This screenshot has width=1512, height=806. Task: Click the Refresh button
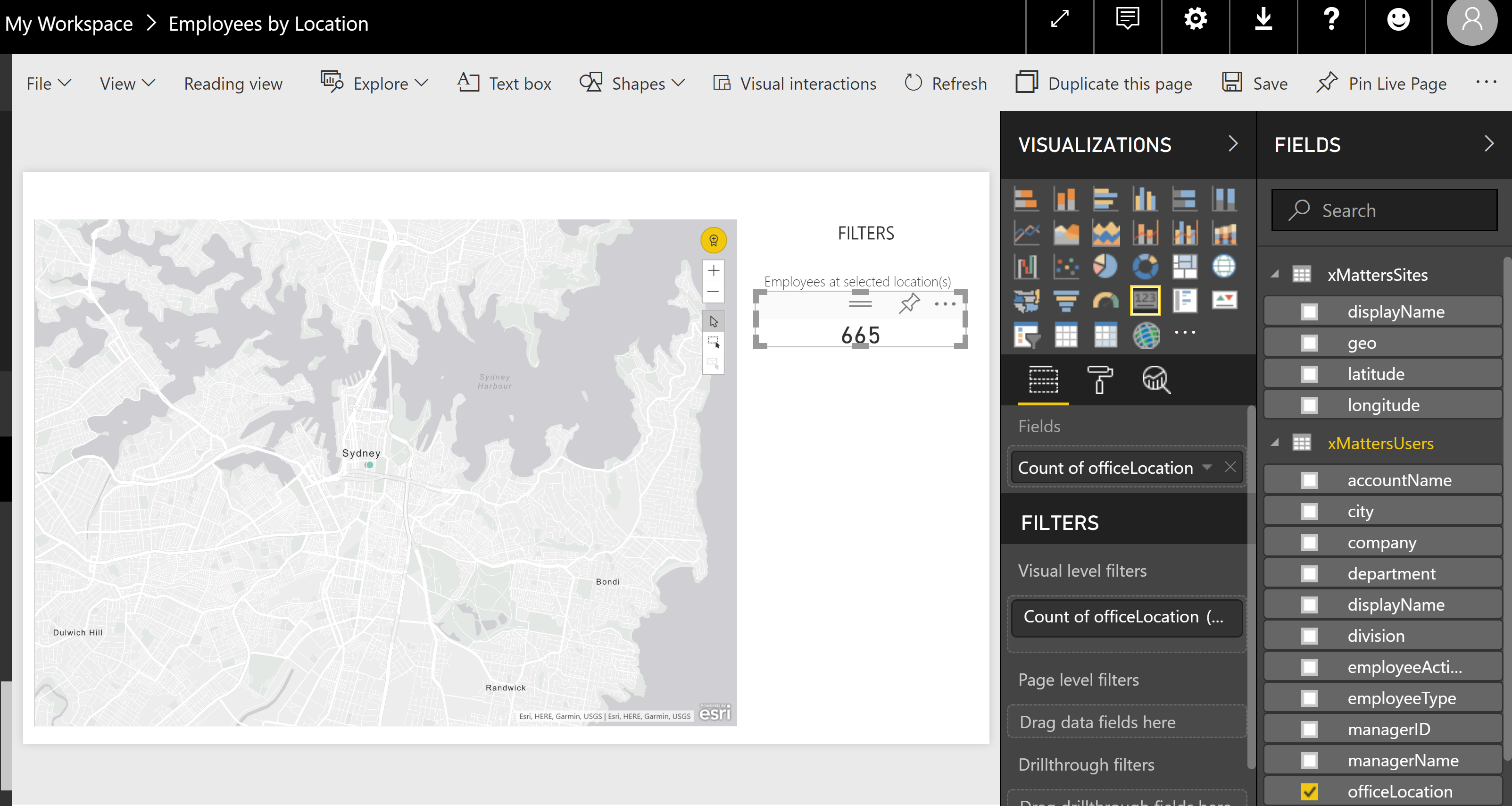click(x=946, y=84)
